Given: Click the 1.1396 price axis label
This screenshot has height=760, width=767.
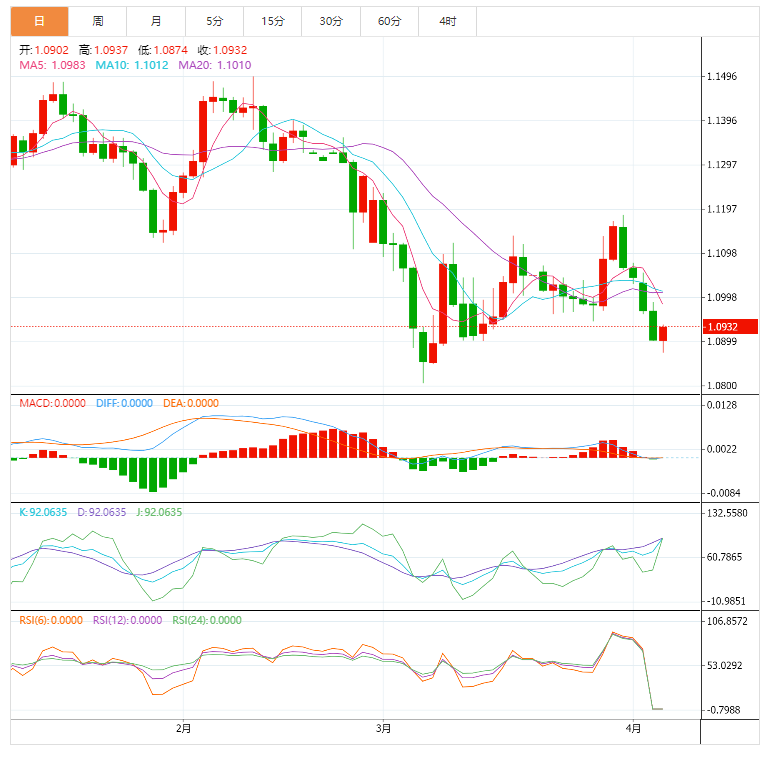Looking at the screenshot, I should point(722,121).
